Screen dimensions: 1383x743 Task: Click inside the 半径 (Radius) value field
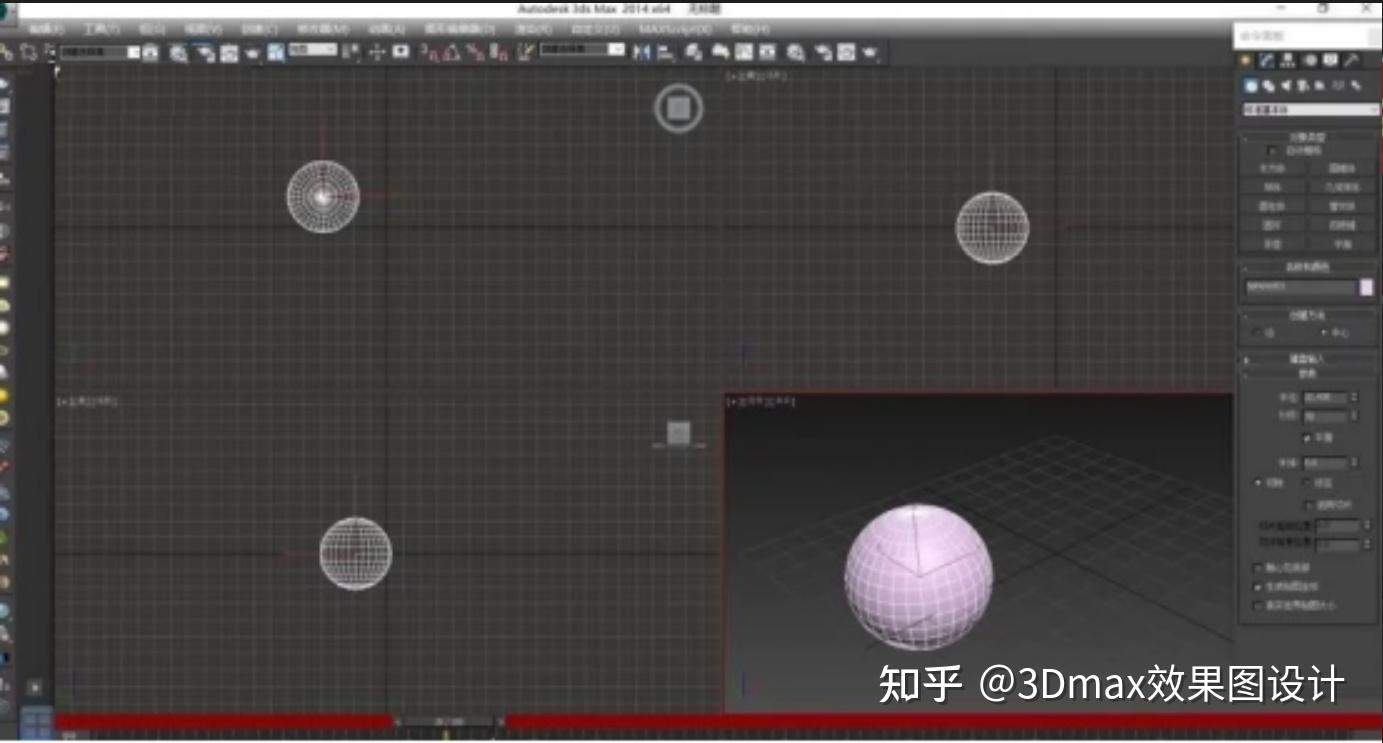click(x=1325, y=397)
